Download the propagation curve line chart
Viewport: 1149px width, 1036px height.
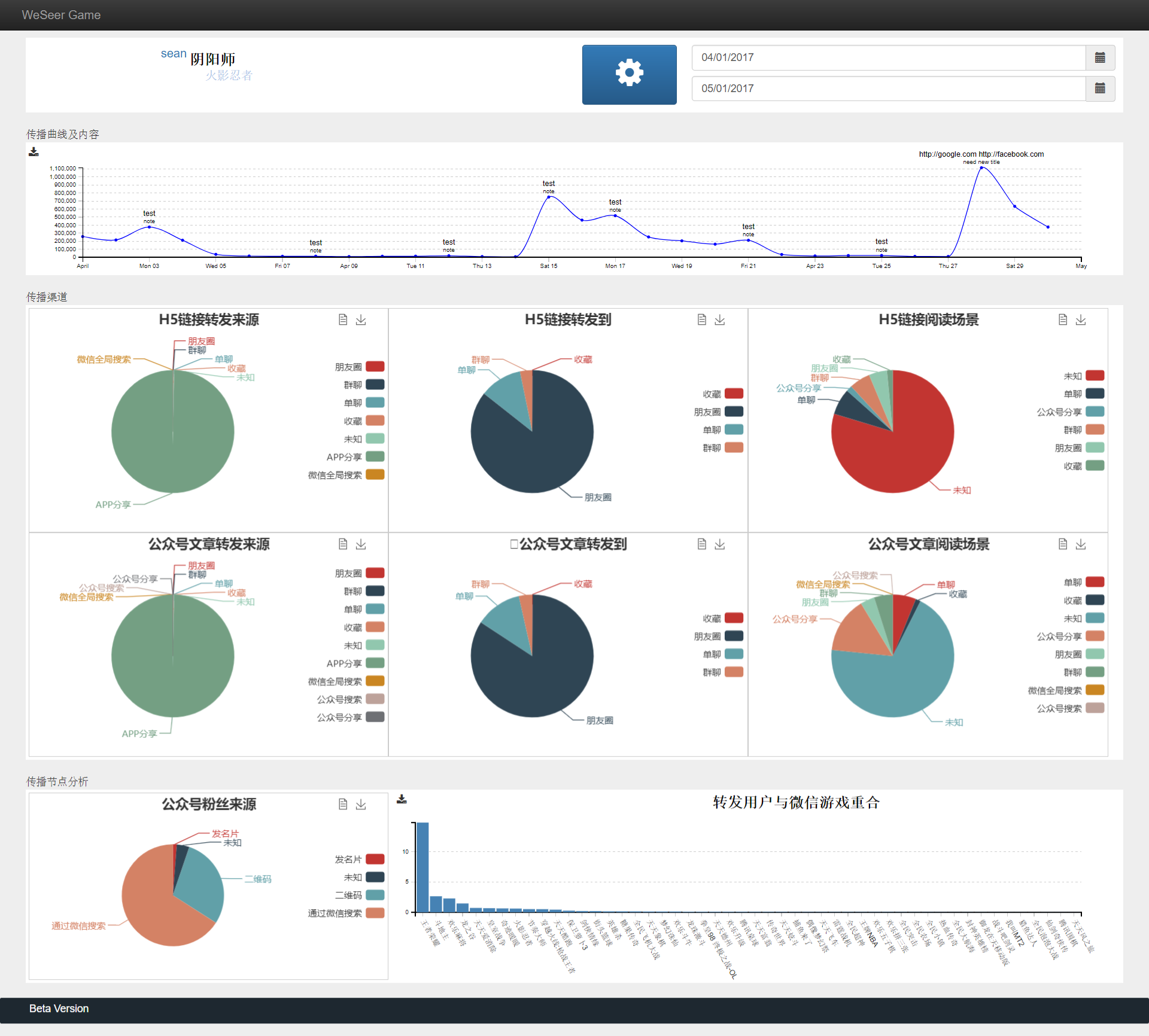click(34, 152)
